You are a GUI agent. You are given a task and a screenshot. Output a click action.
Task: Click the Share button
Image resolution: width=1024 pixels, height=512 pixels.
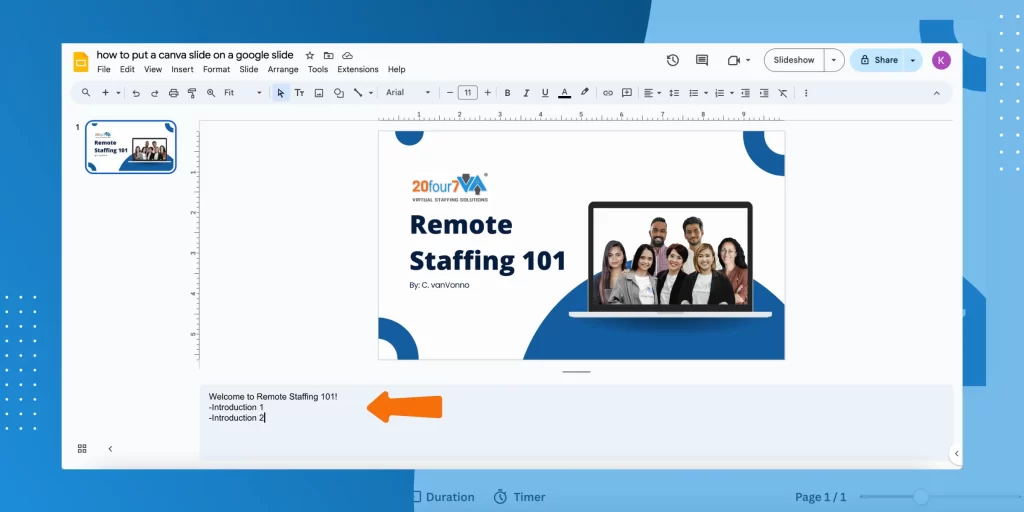pos(879,60)
